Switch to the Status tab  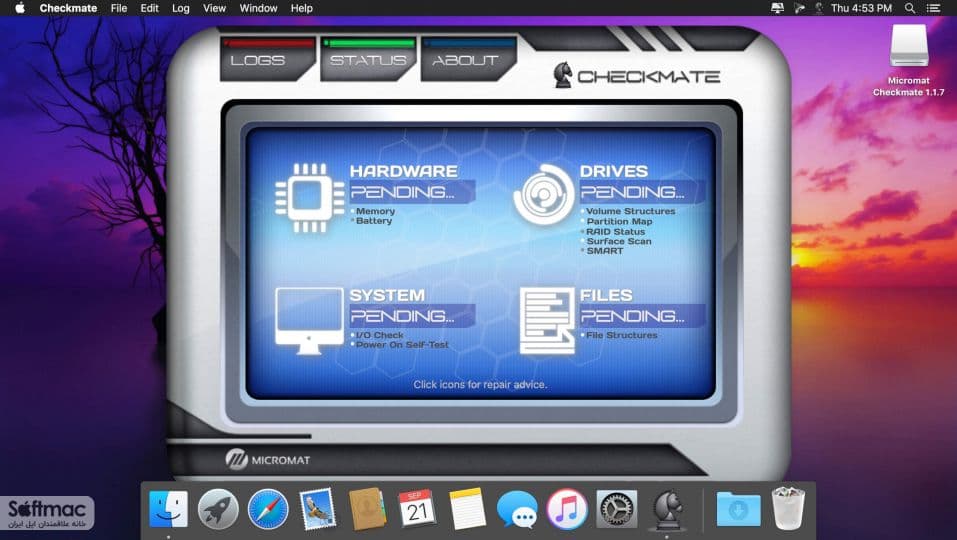click(368, 59)
